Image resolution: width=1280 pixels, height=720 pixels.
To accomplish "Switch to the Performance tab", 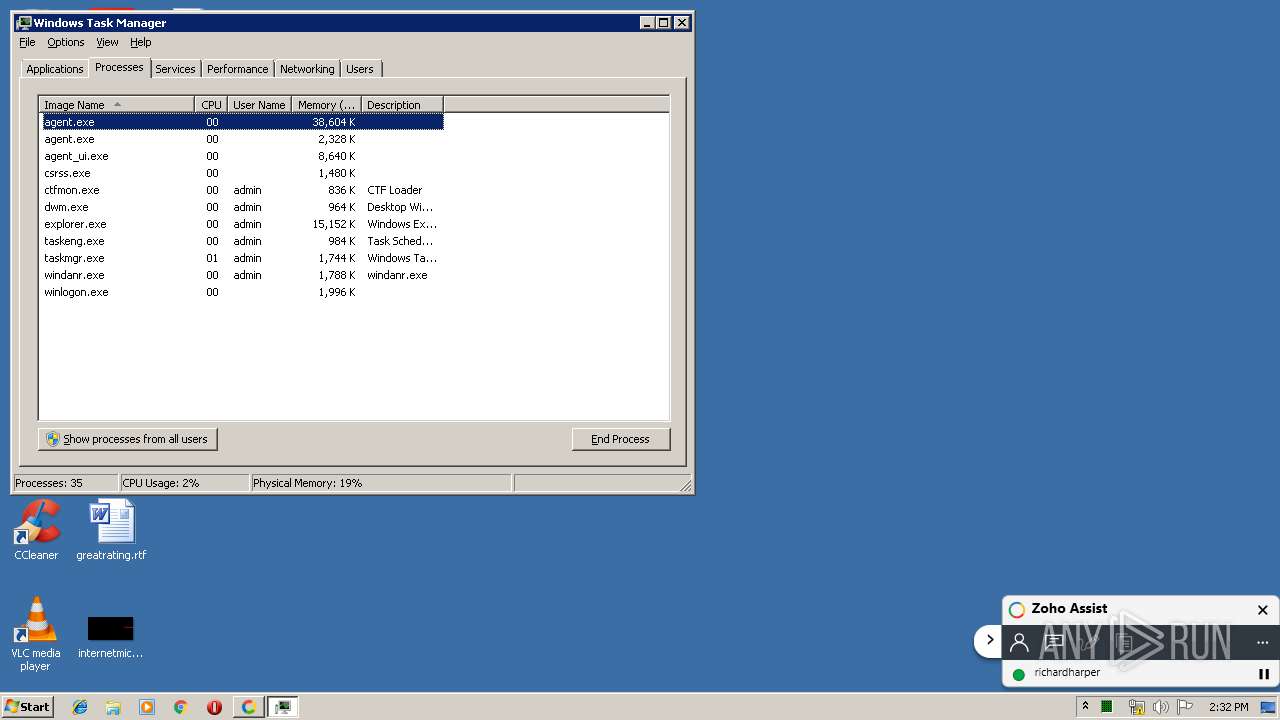I will pos(238,69).
